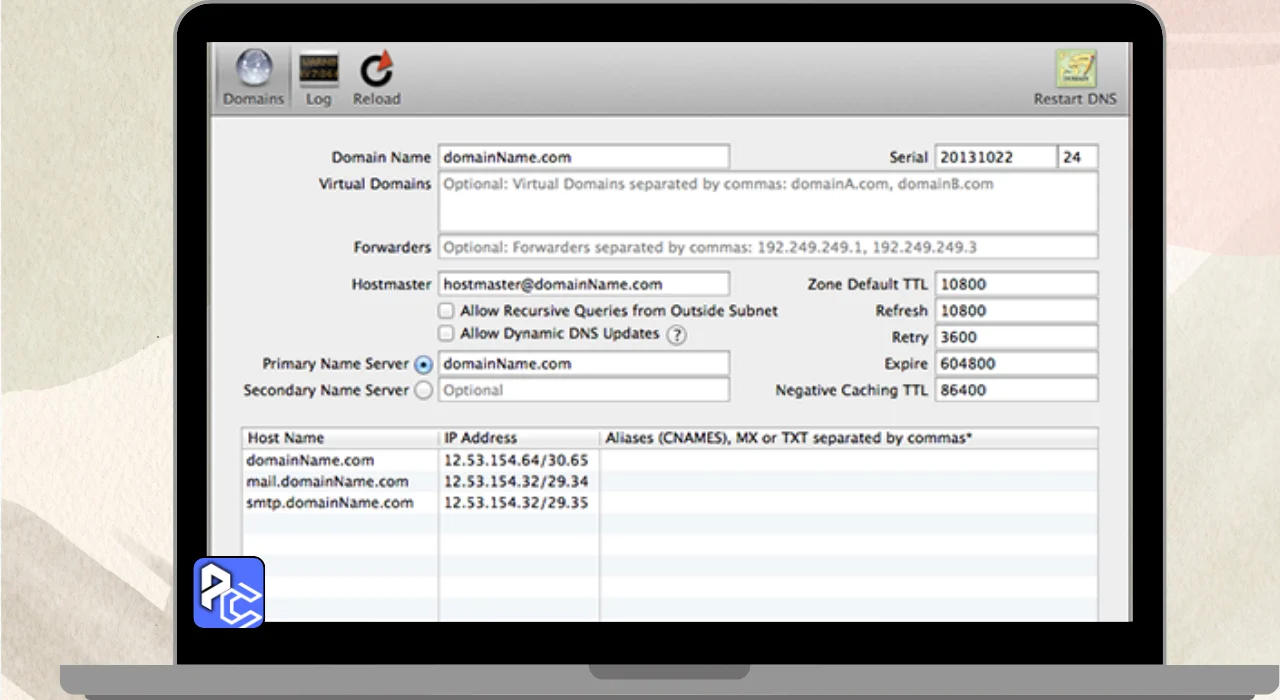1280x700 pixels.
Task: Click into the Forwarders field
Action: click(x=767, y=247)
